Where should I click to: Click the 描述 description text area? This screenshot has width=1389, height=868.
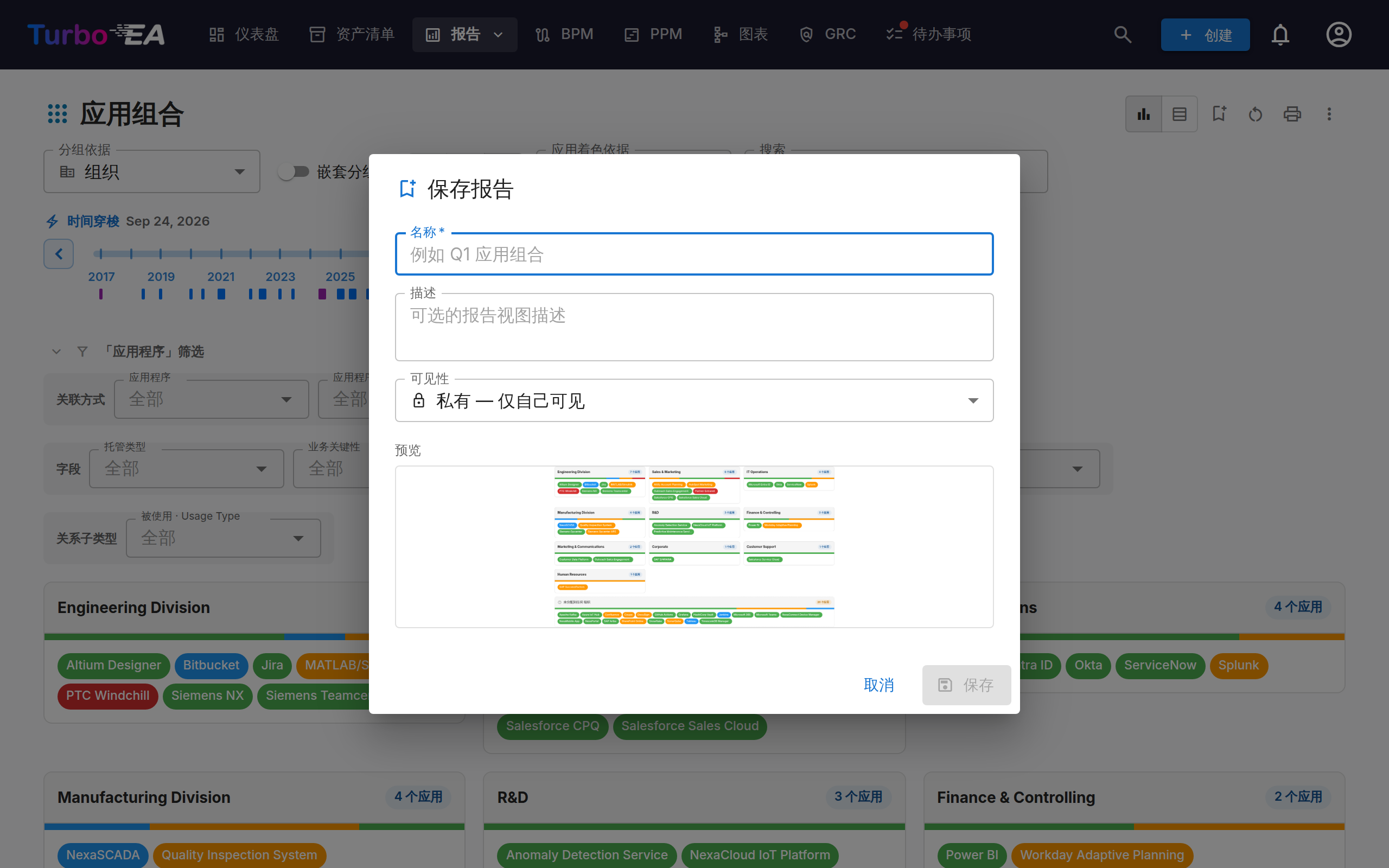click(x=694, y=327)
